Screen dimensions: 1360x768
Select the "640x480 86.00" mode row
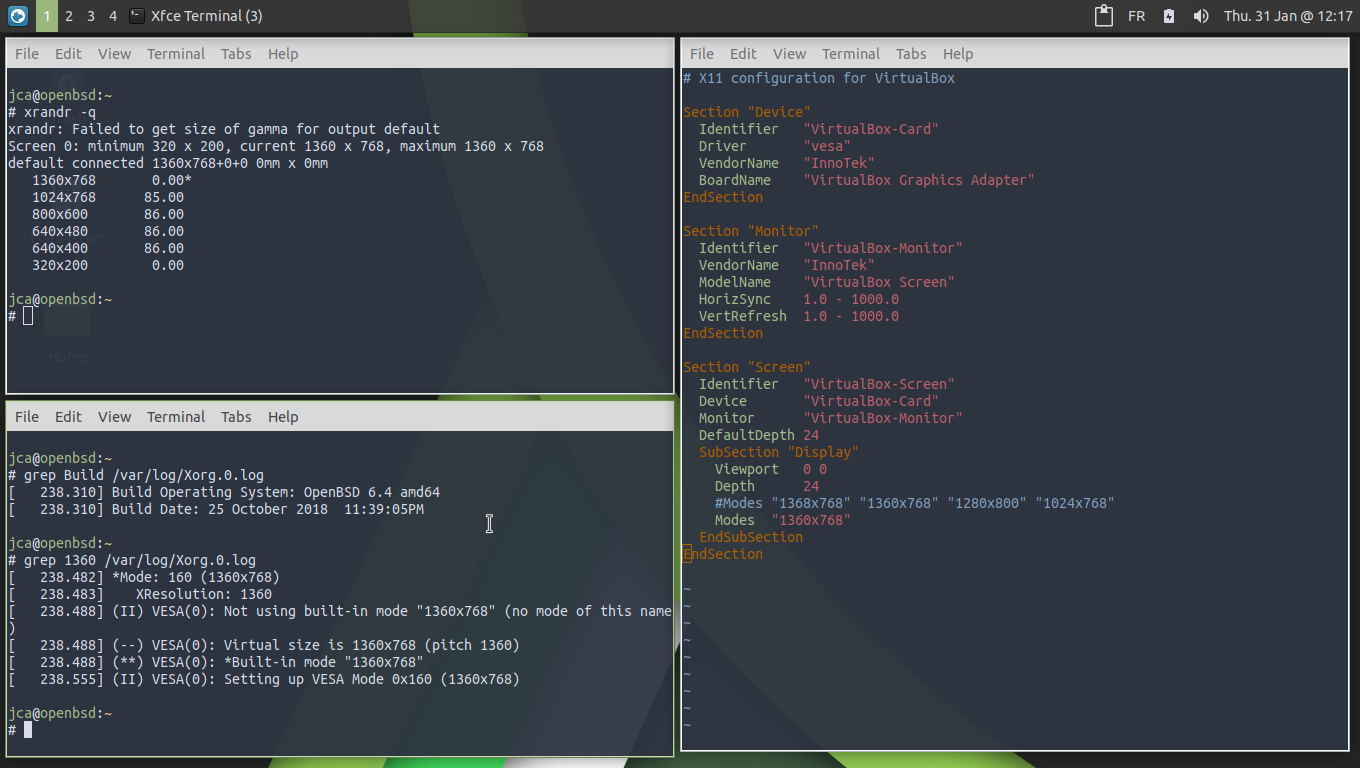coord(108,231)
